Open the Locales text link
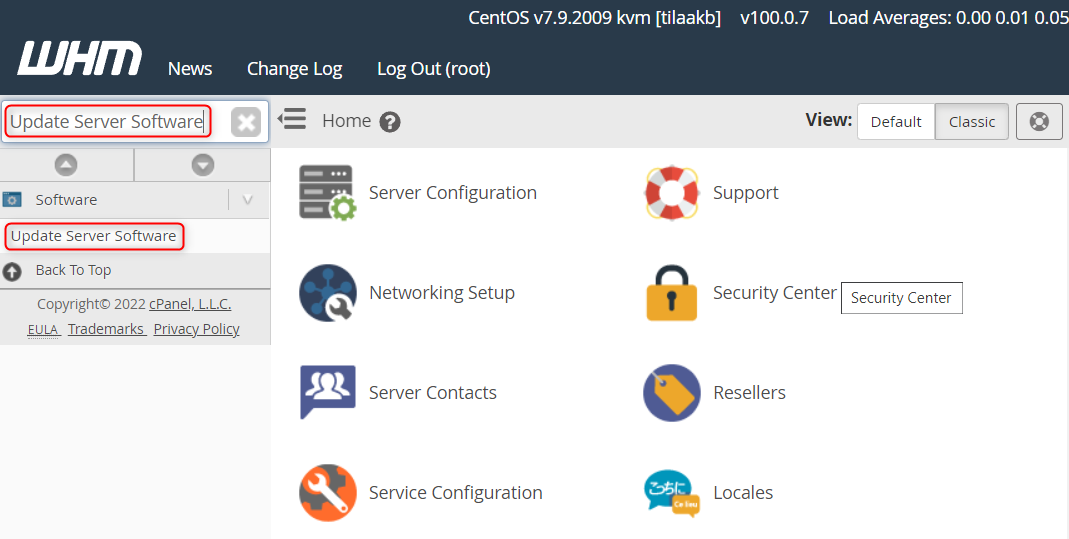Viewport: 1069px width, 539px height. (x=743, y=493)
